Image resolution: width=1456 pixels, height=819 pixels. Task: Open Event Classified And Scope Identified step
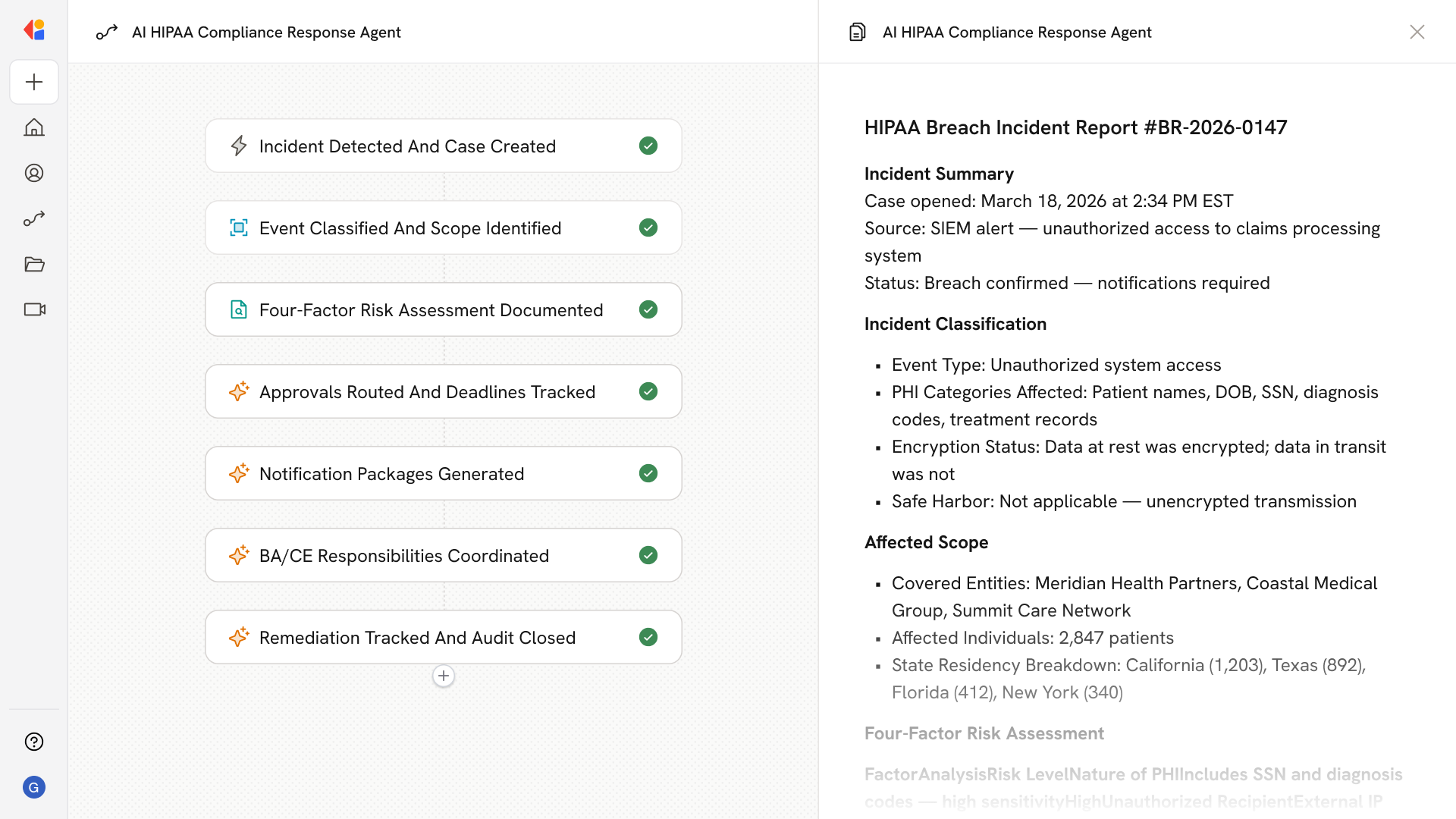coord(409,227)
